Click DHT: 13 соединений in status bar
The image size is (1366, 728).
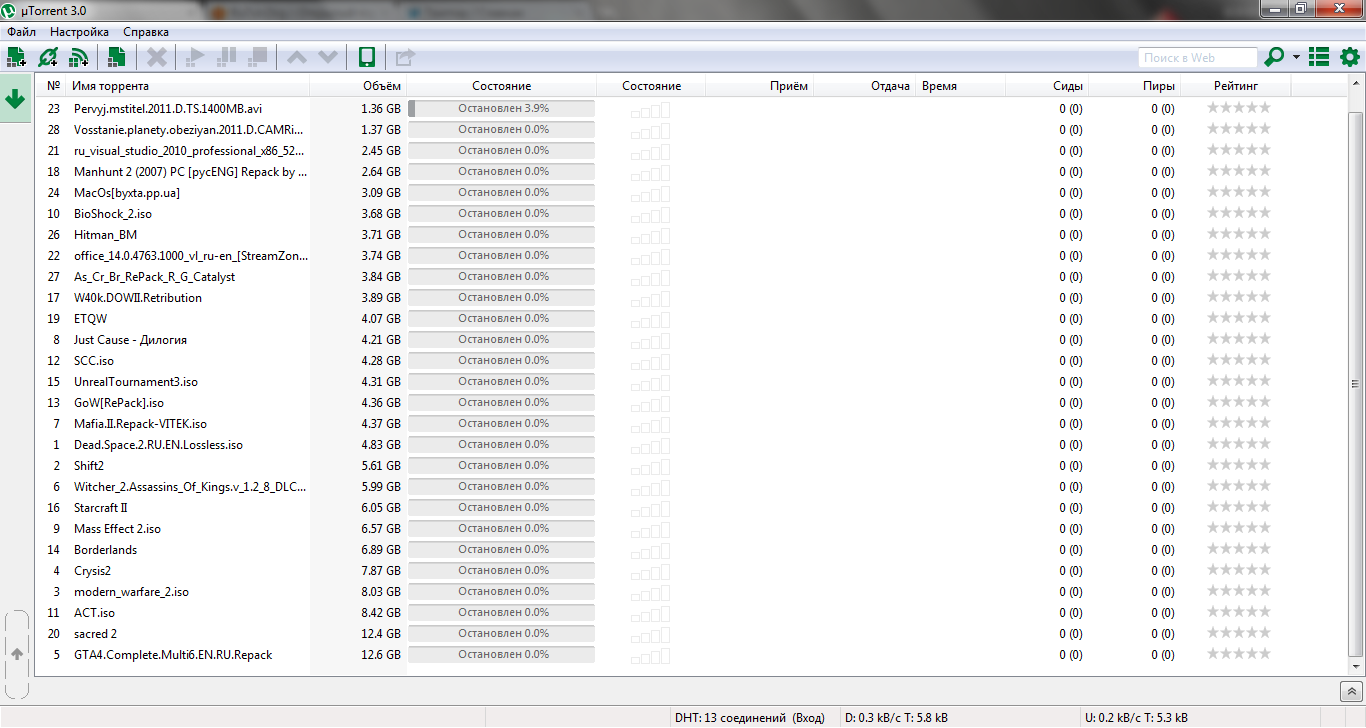point(750,717)
